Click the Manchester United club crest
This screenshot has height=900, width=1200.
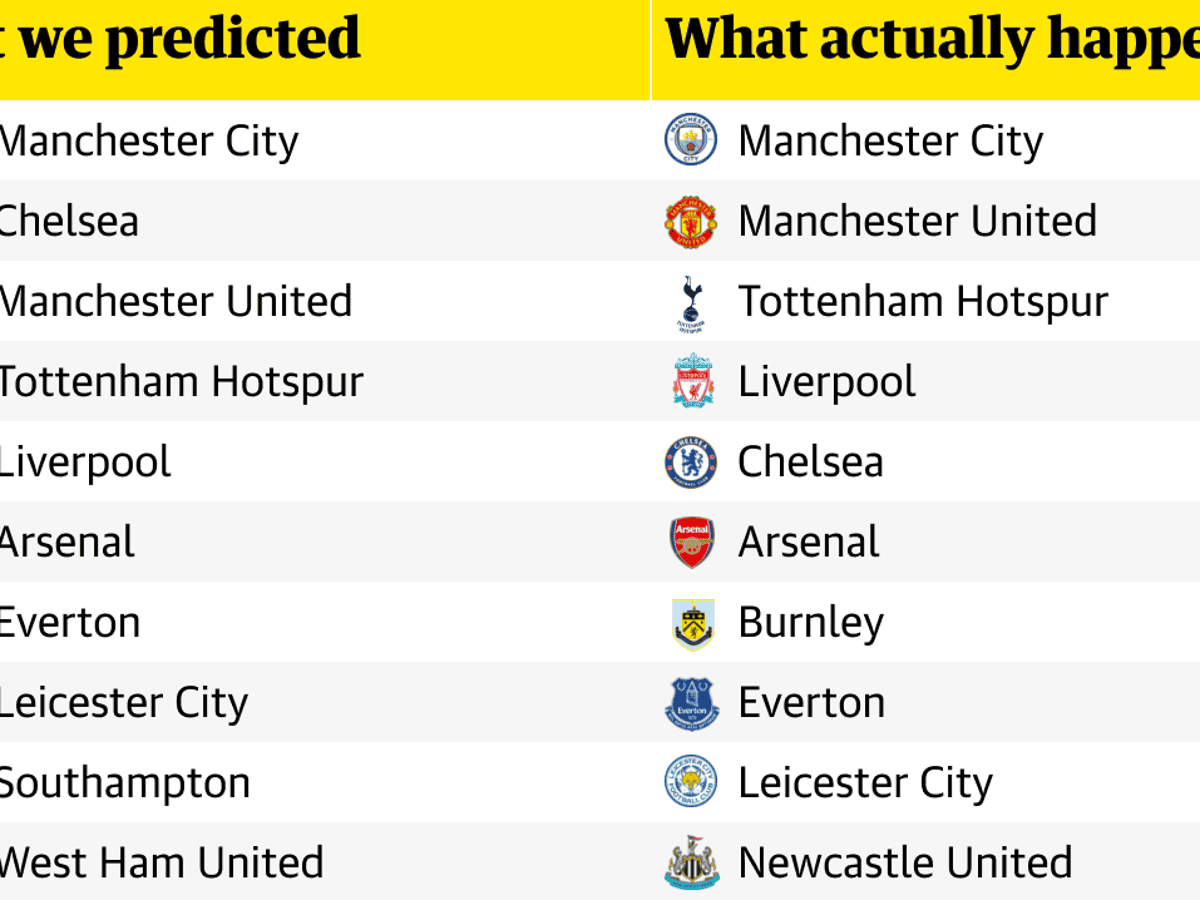pos(691,222)
